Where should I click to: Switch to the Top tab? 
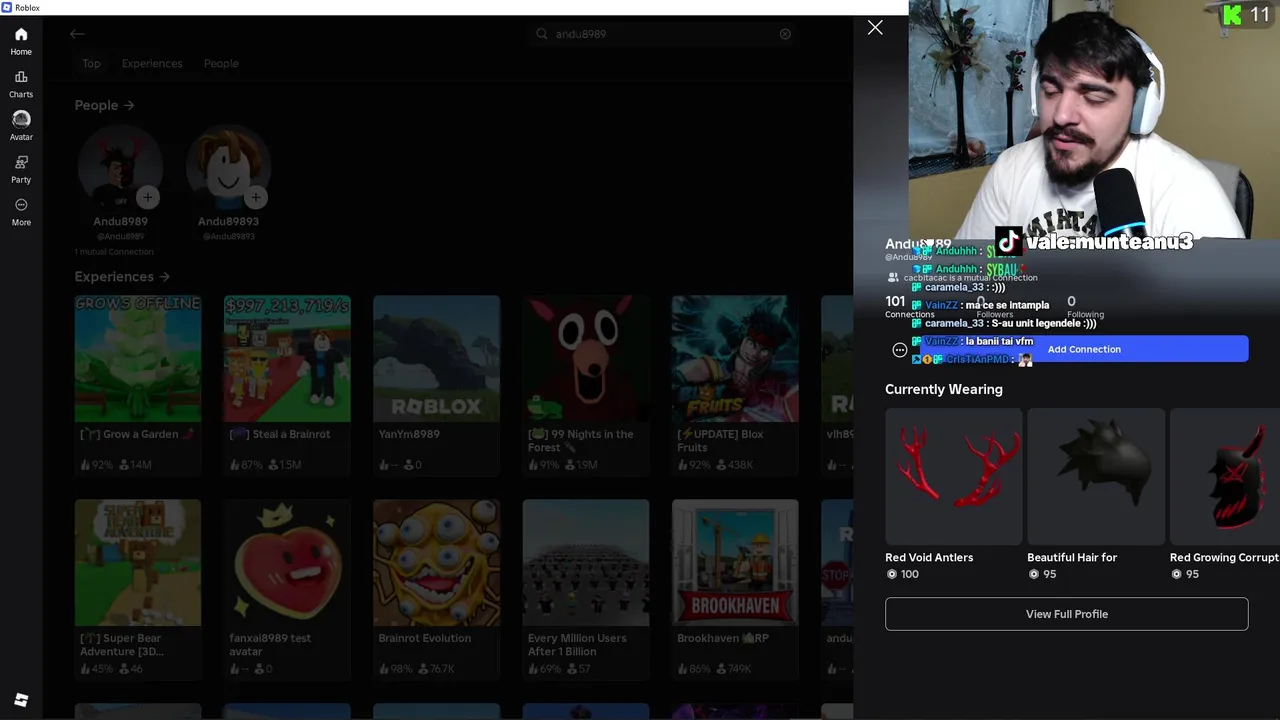point(91,63)
